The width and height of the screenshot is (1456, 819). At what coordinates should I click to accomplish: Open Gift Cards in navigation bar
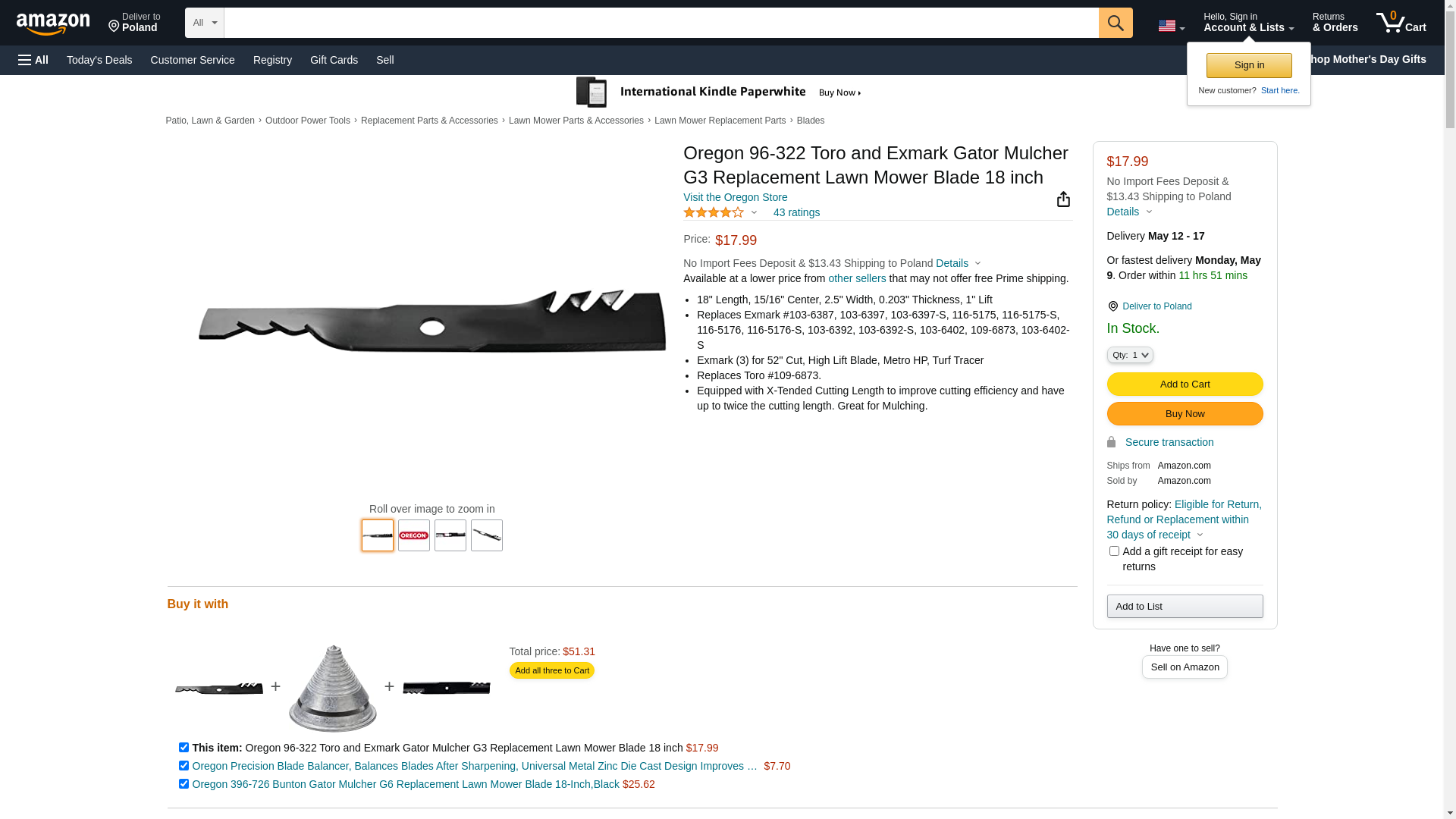334,60
